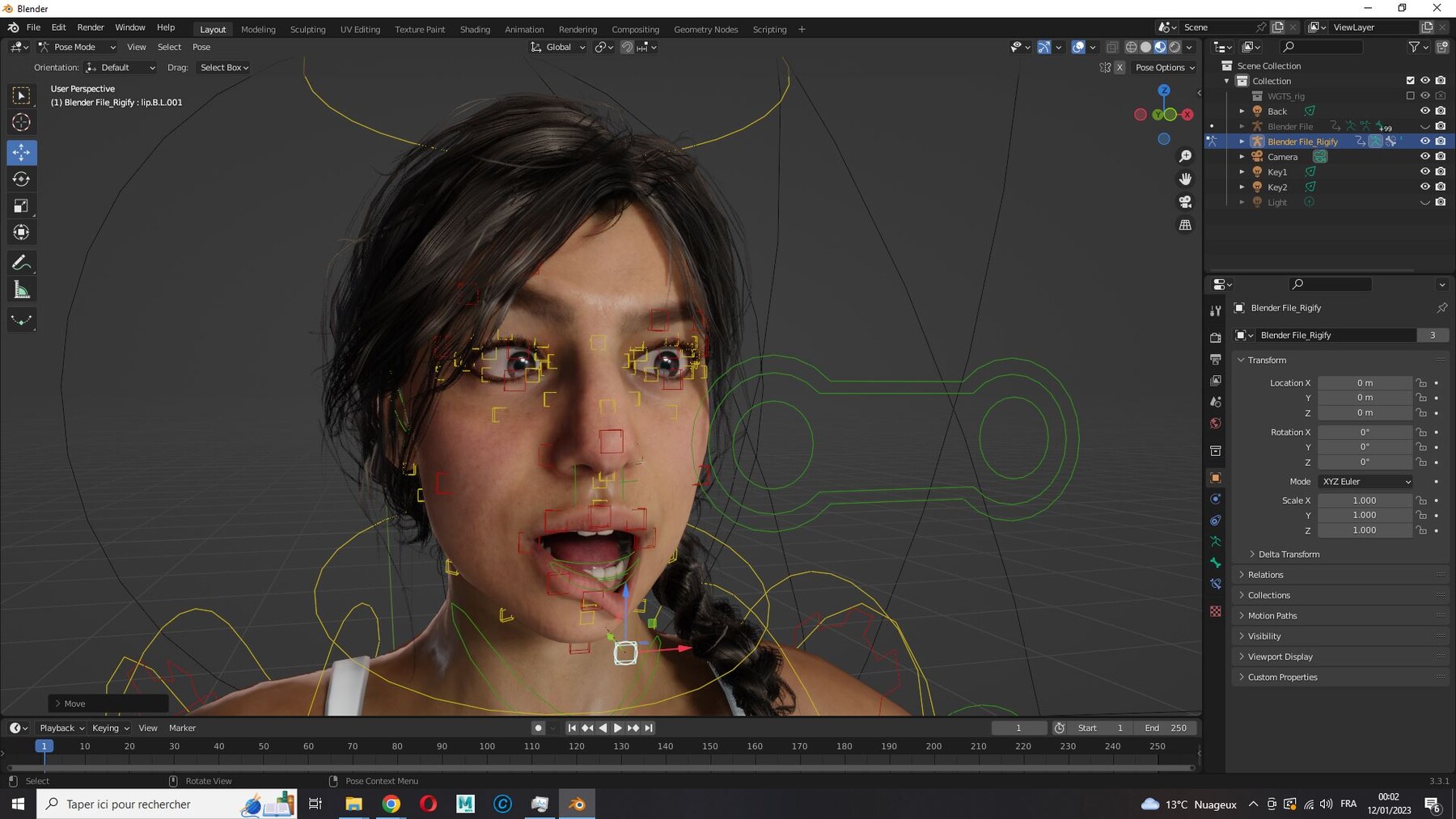This screenshot has width=1456, height=819.
Task: Switch to the Shading workspace tab
Action: click(x=475, y=30)
